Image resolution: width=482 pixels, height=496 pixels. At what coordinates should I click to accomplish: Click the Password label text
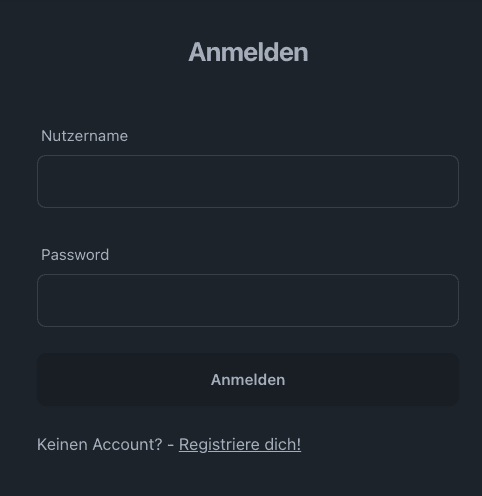point(75,255)
